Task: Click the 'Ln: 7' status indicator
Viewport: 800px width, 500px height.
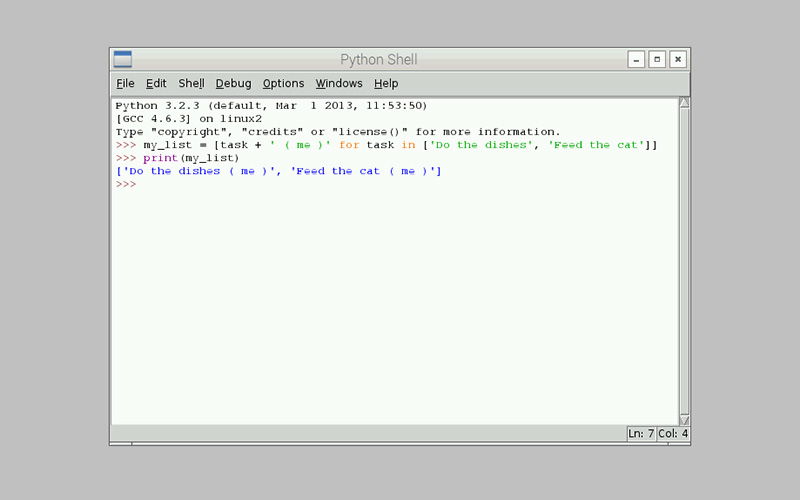Action: click(641, 434)
